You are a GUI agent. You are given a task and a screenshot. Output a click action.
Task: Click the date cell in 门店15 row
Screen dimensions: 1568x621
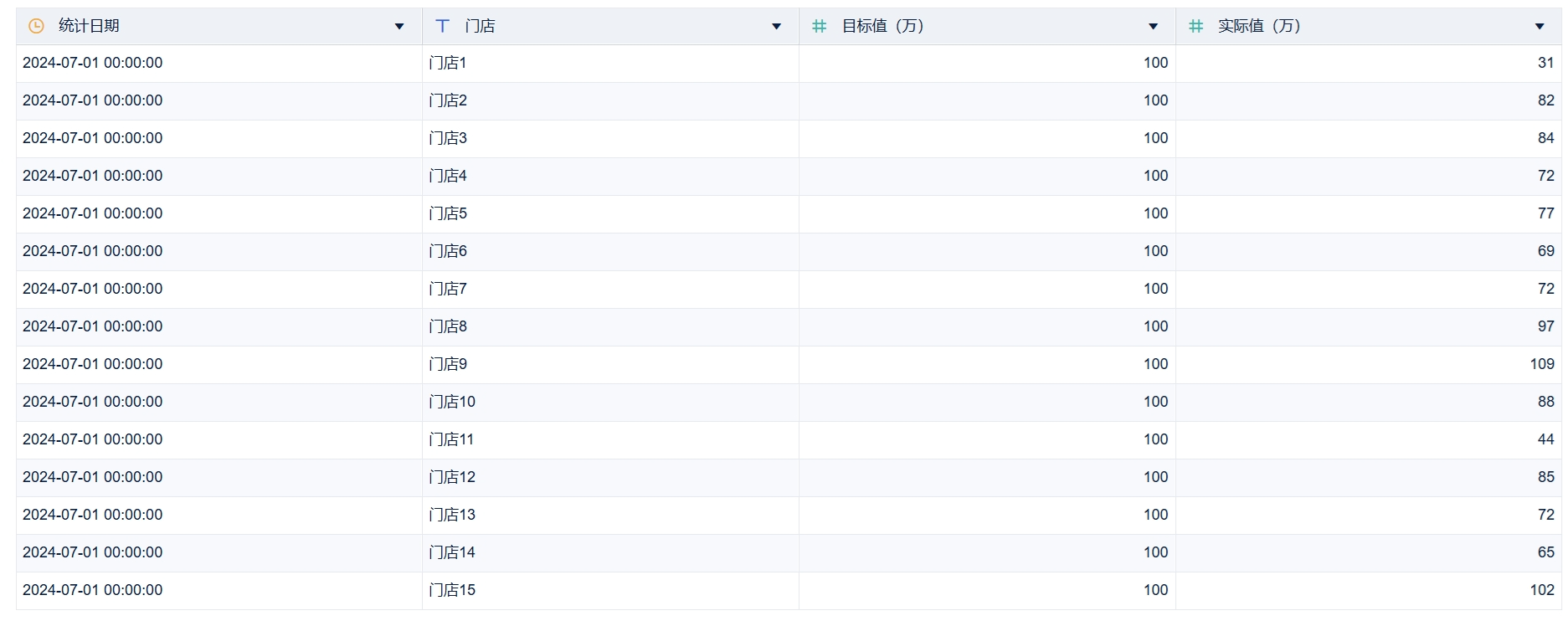pos(219,590)
